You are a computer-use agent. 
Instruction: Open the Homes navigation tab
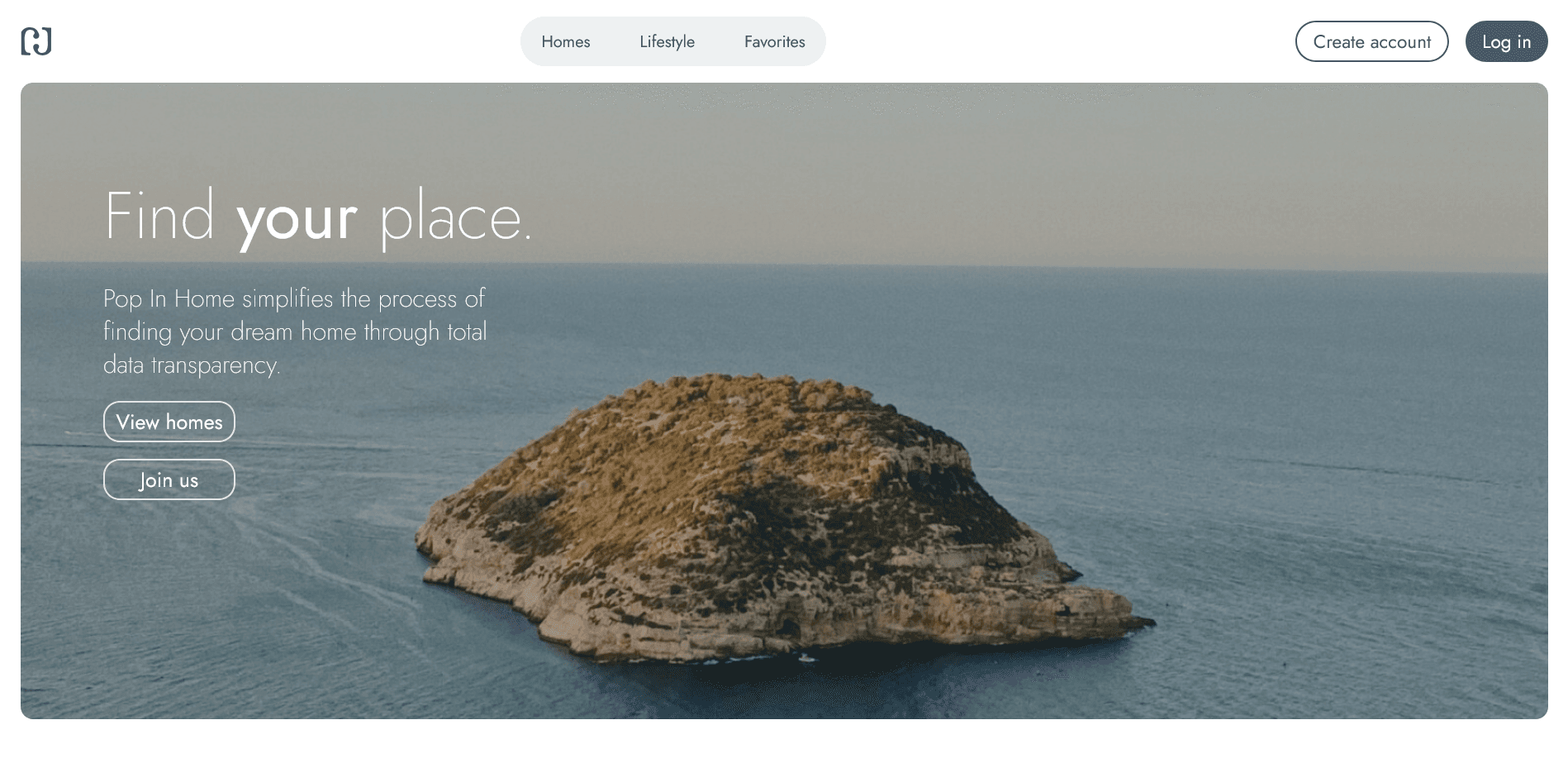[x=565, y=41]
